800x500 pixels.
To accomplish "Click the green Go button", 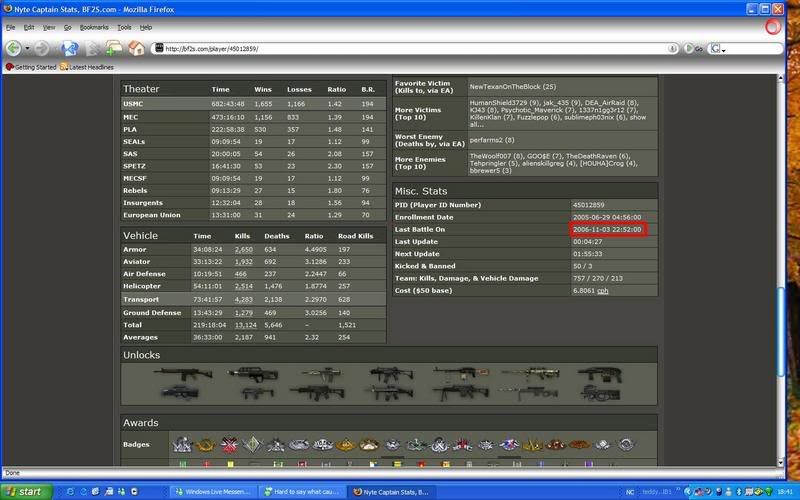I will click(x=693, y=48).
